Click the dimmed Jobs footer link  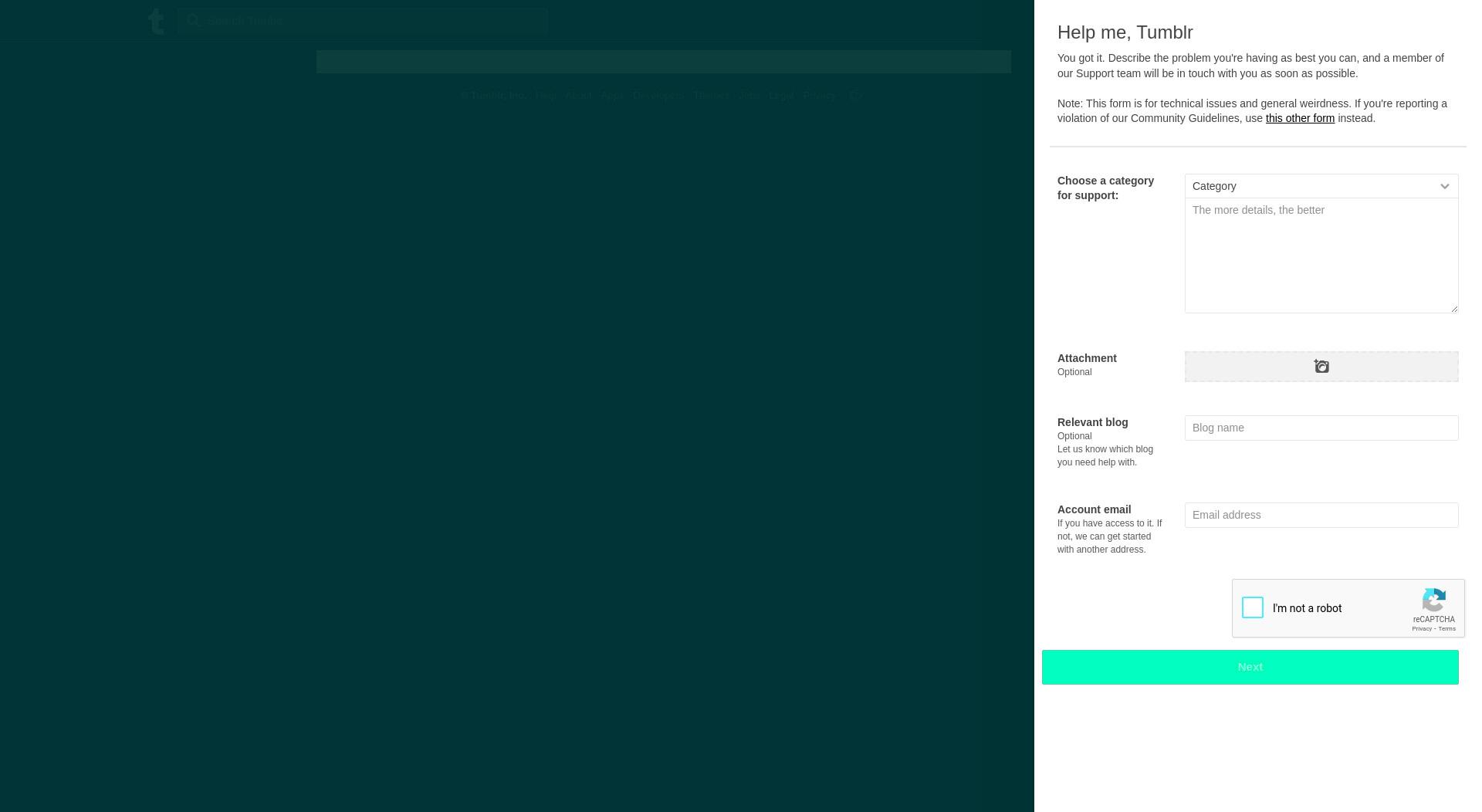click(749, 96)
